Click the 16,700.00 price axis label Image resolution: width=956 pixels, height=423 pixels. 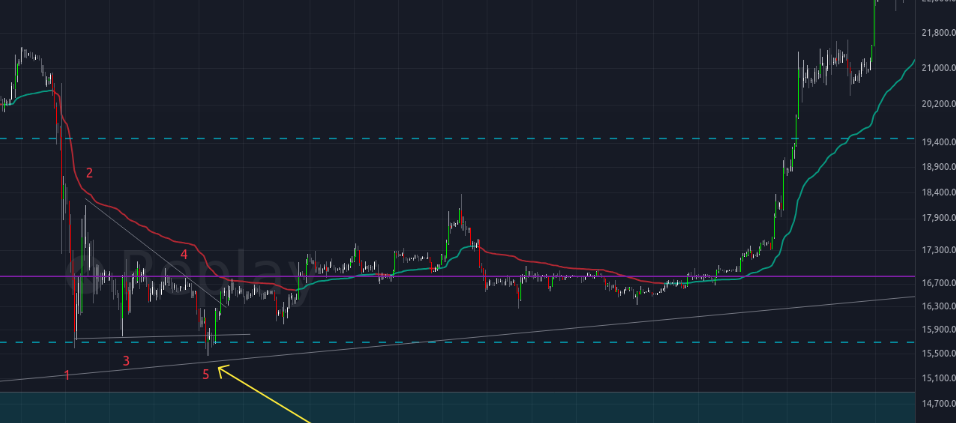pyautogui.click(x=937, y=283)
